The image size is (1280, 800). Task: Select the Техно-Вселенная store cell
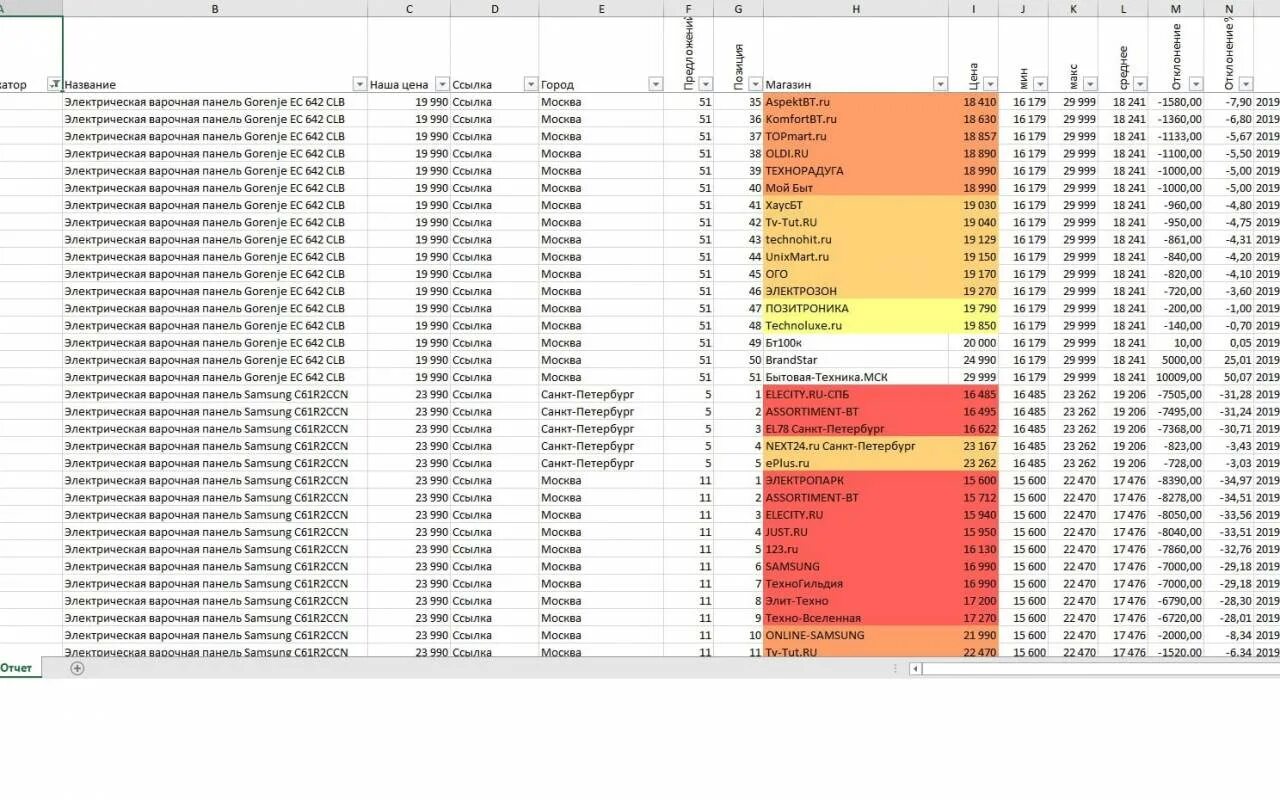[x=856, y=618]
